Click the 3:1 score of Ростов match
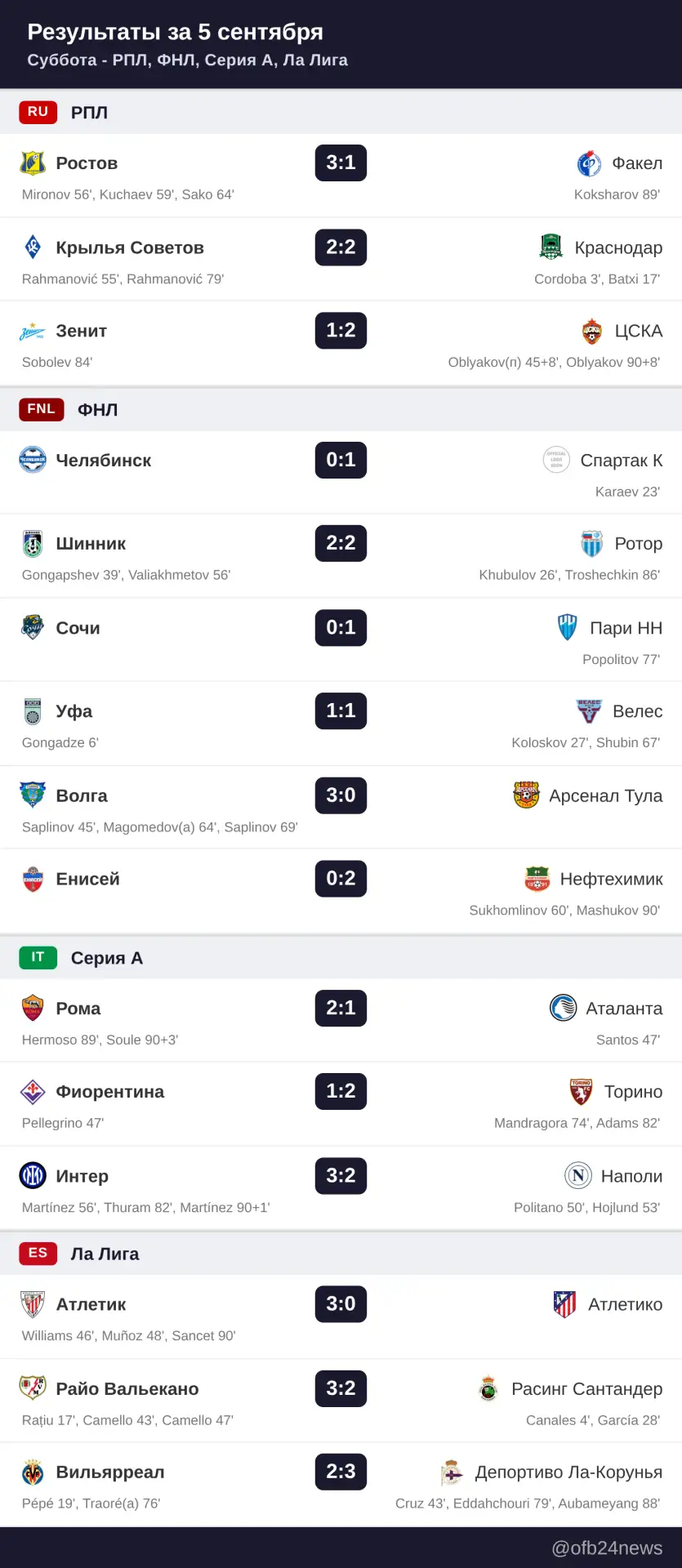Image resolution: width=682 pixels, height=1568 pixels. pos(341,163)
